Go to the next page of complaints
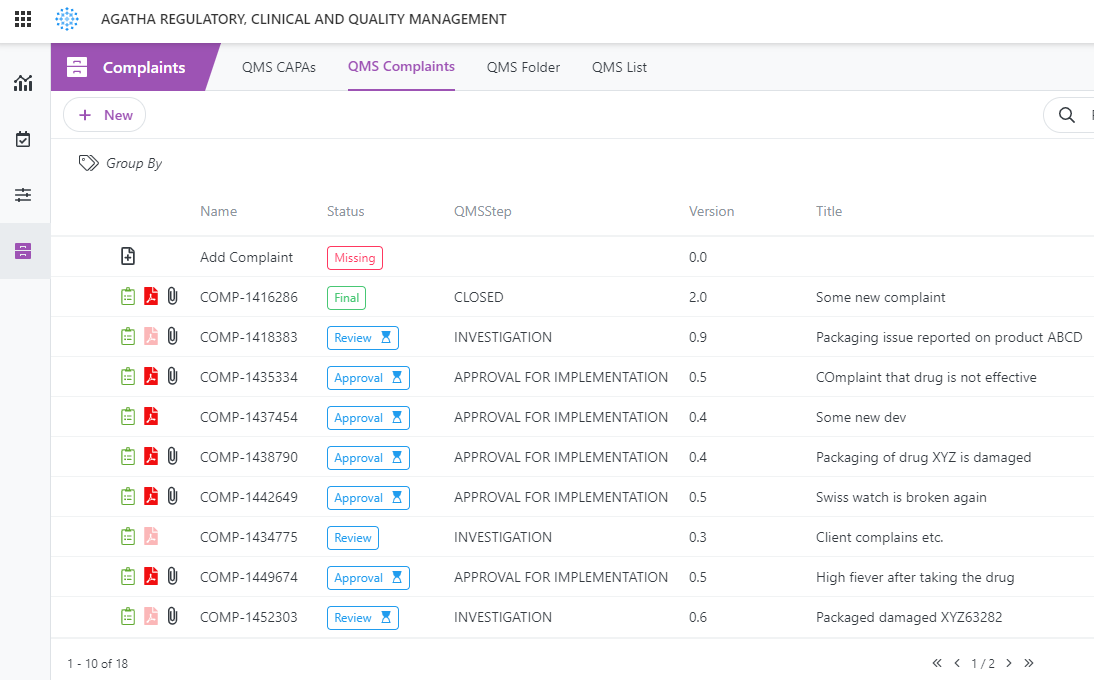The width and height of the screenshot is (1094, 680). point(1009,663)
